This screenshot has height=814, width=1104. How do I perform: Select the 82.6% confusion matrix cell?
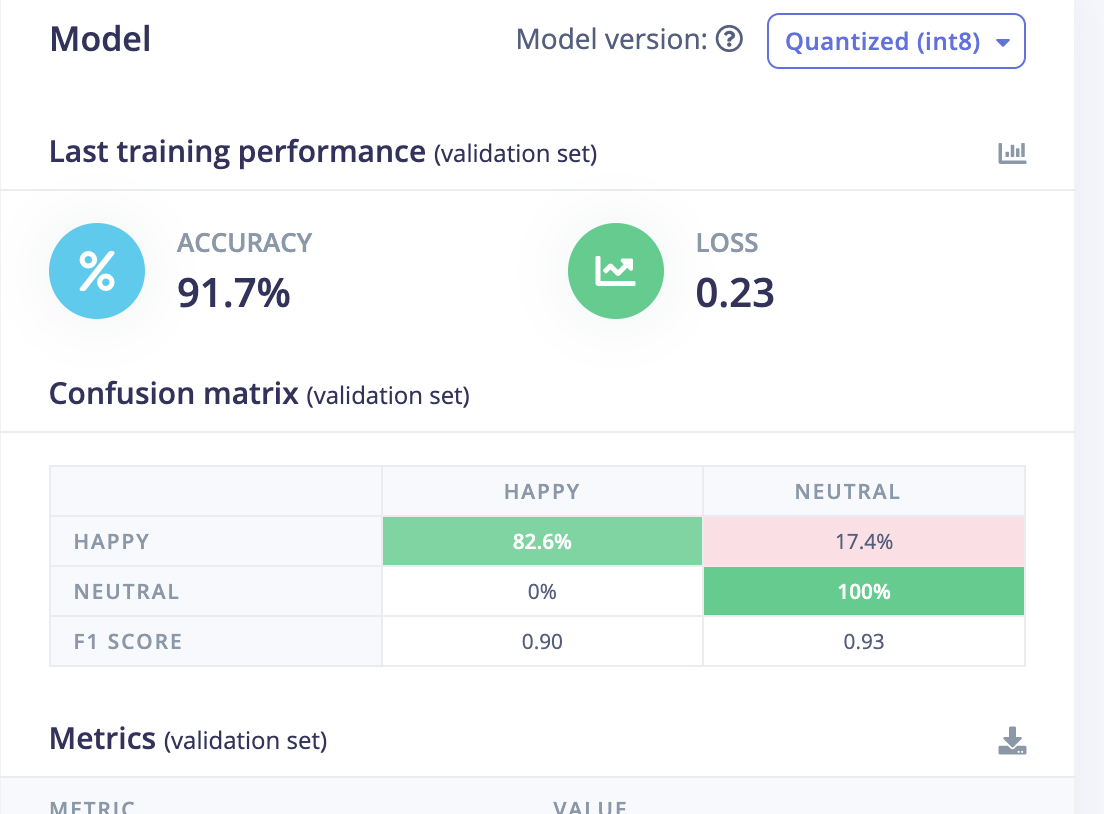click(x=542, y=541)
